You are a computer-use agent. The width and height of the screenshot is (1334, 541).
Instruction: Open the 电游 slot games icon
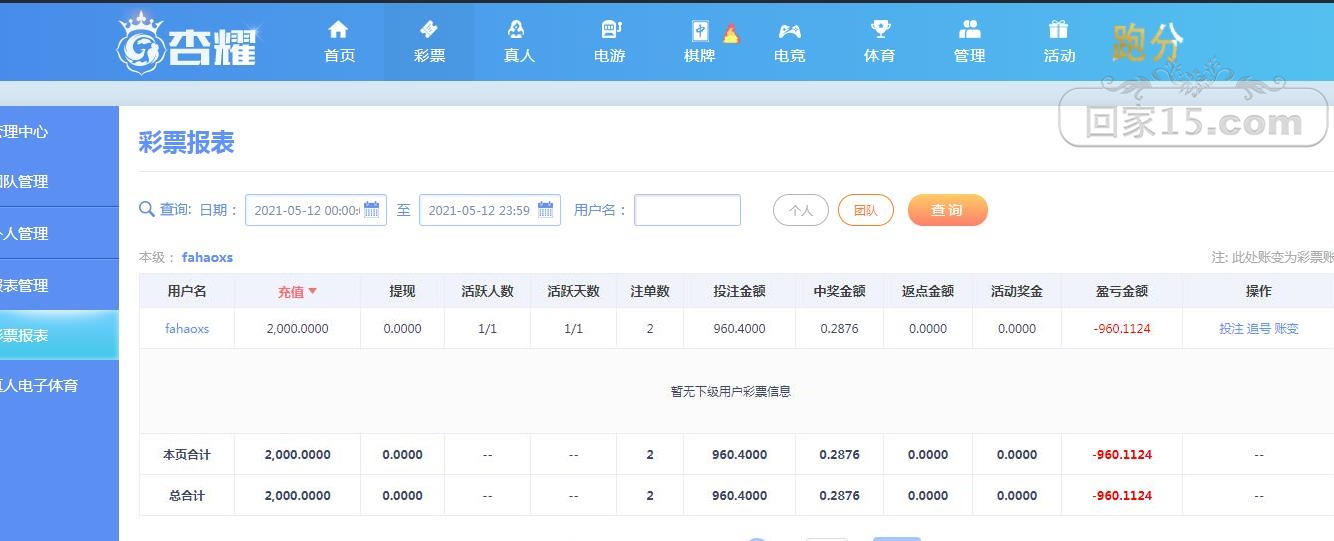(x=610, y=30)
